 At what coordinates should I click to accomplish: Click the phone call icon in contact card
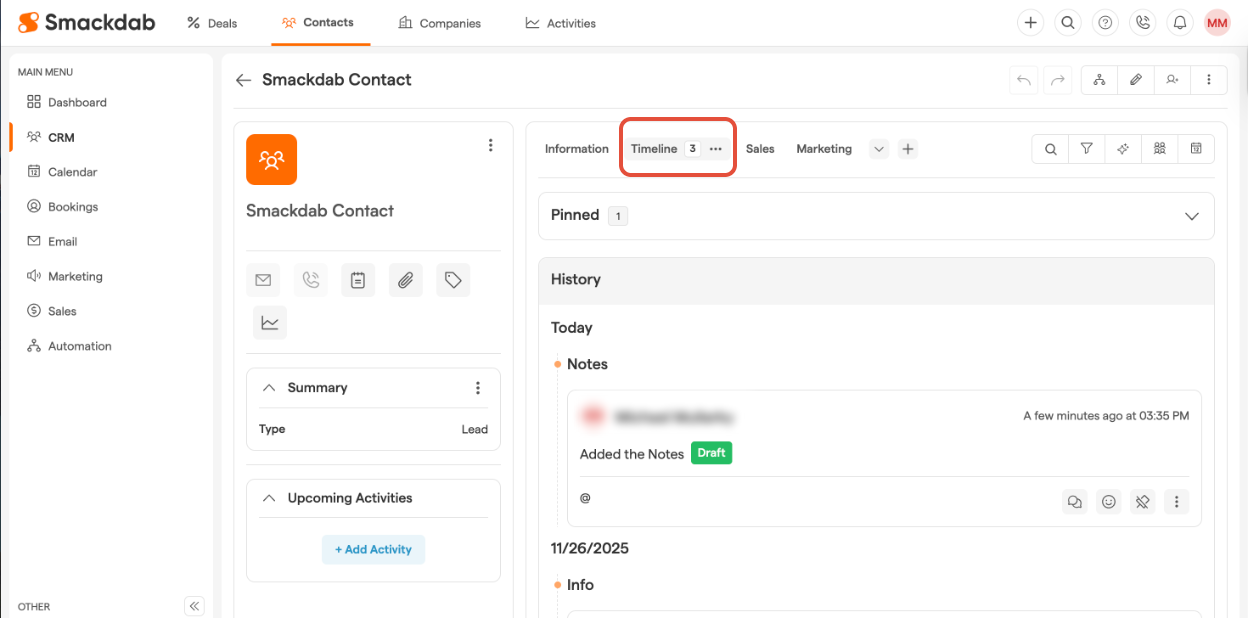pyautogui.click(x=311, y=281)
